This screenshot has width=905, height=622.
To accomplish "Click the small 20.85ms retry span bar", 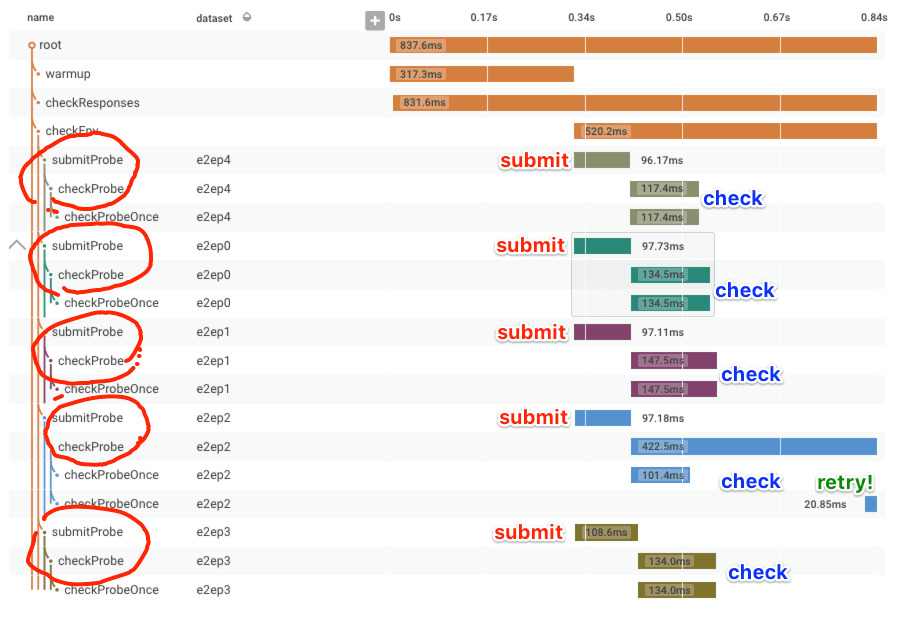I will click(872, 504).
